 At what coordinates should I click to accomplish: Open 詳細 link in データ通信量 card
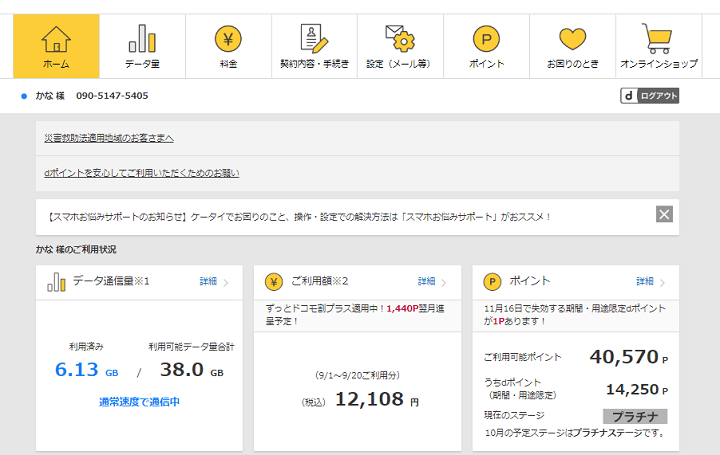tap(208, 281)
